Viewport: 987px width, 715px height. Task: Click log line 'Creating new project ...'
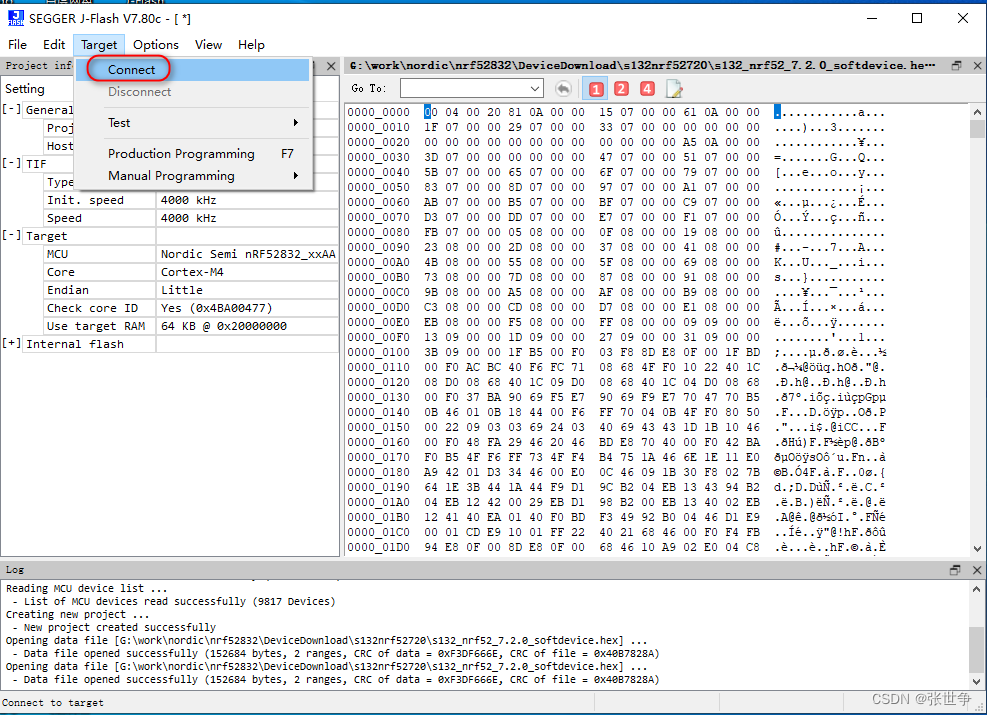[77, 614]
